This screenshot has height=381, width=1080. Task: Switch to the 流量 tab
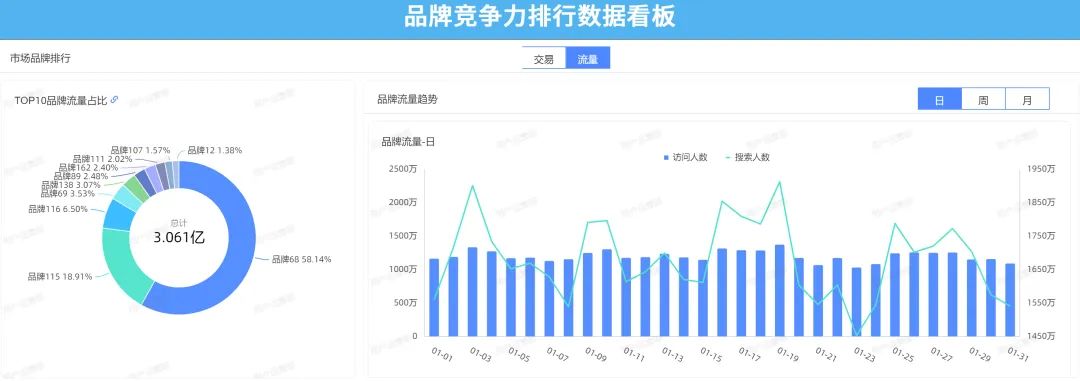(x=588, y=59)
